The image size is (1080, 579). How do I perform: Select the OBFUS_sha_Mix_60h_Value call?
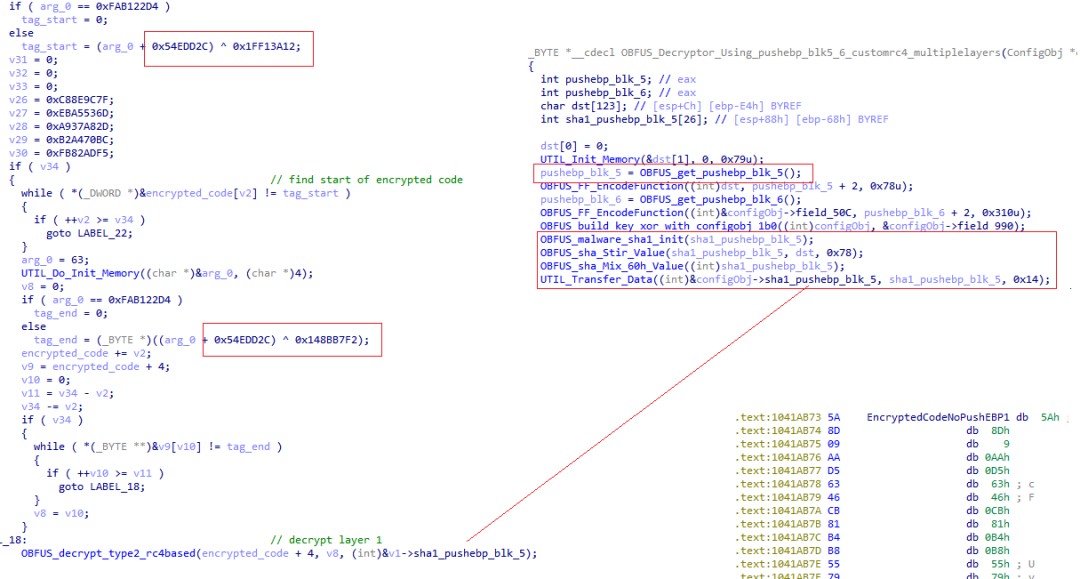606,266
